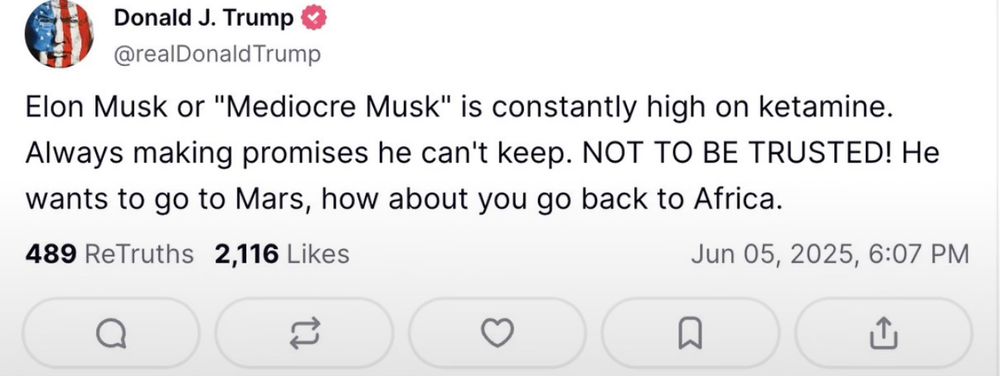
Task: Click the red verified badge next to name
Action: [313, 18]
